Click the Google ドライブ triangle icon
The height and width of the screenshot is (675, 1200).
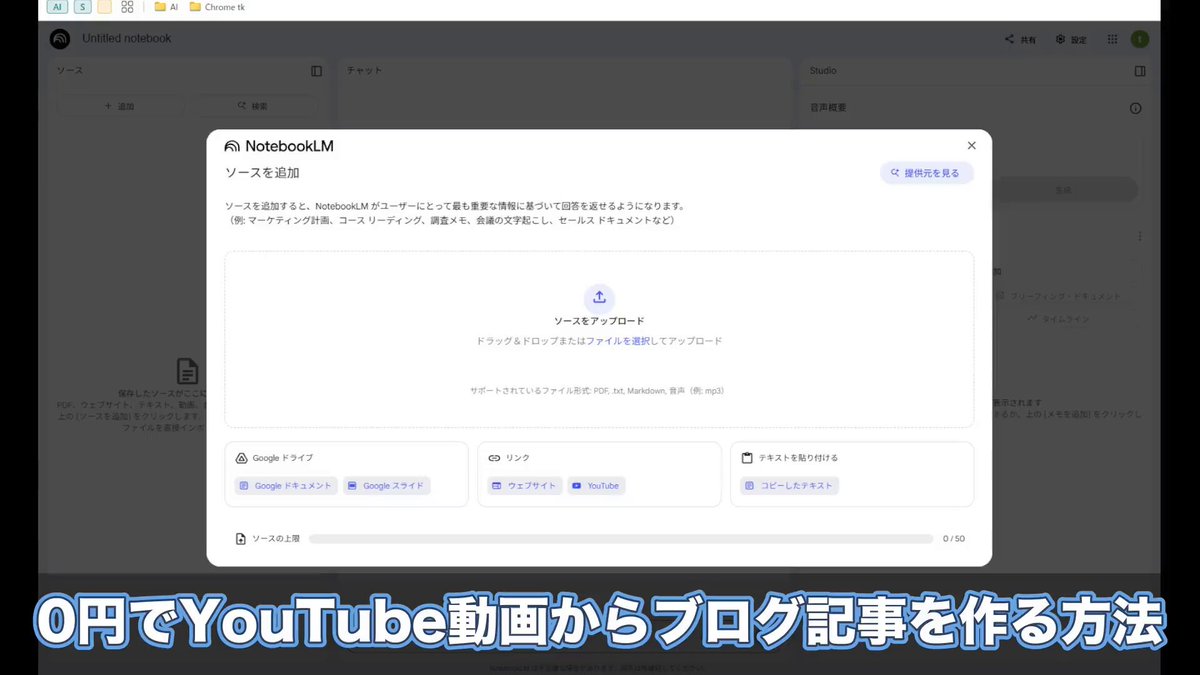(241, 458)
